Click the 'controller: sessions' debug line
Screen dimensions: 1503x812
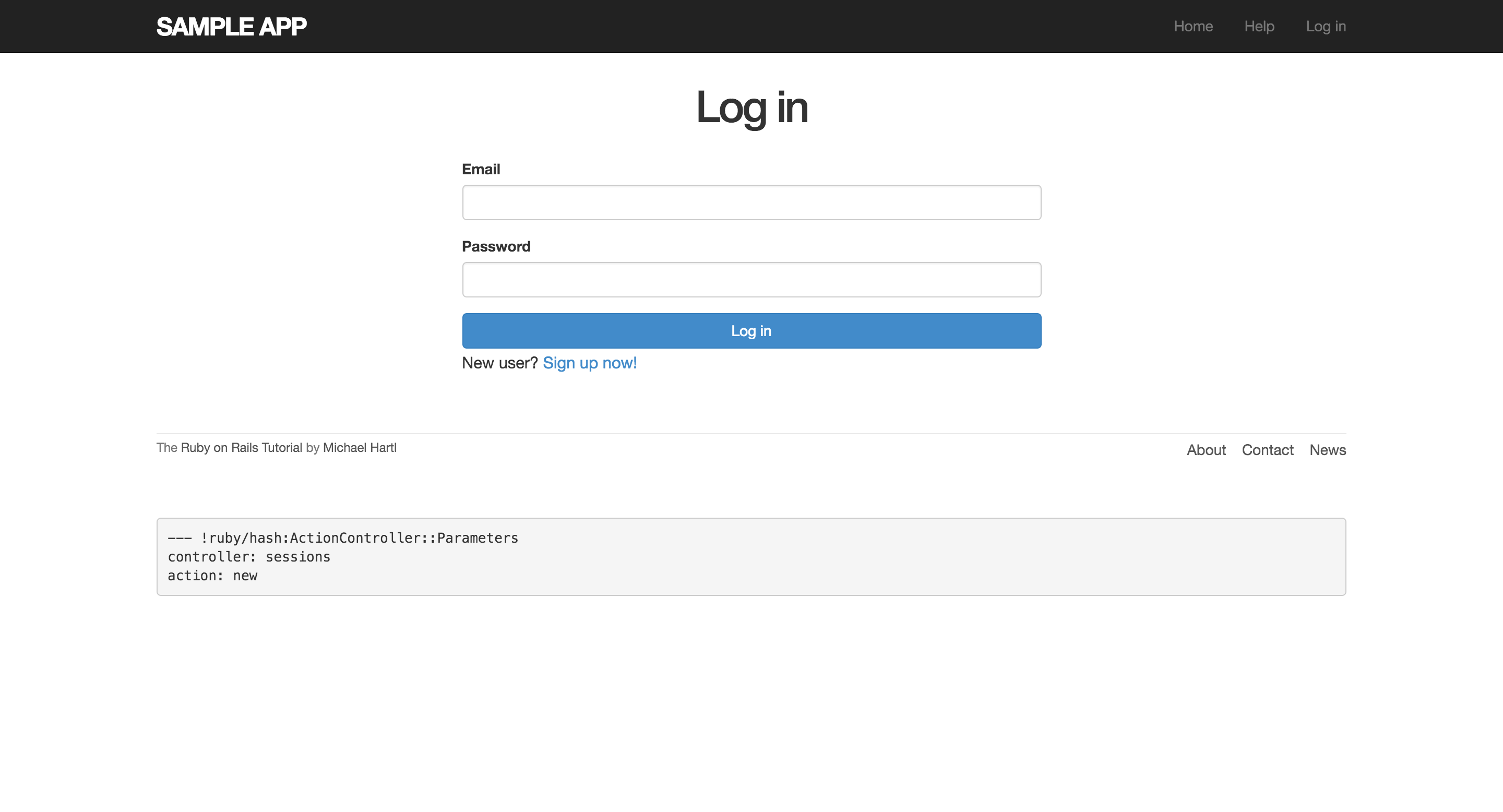(x=248, y=556)
